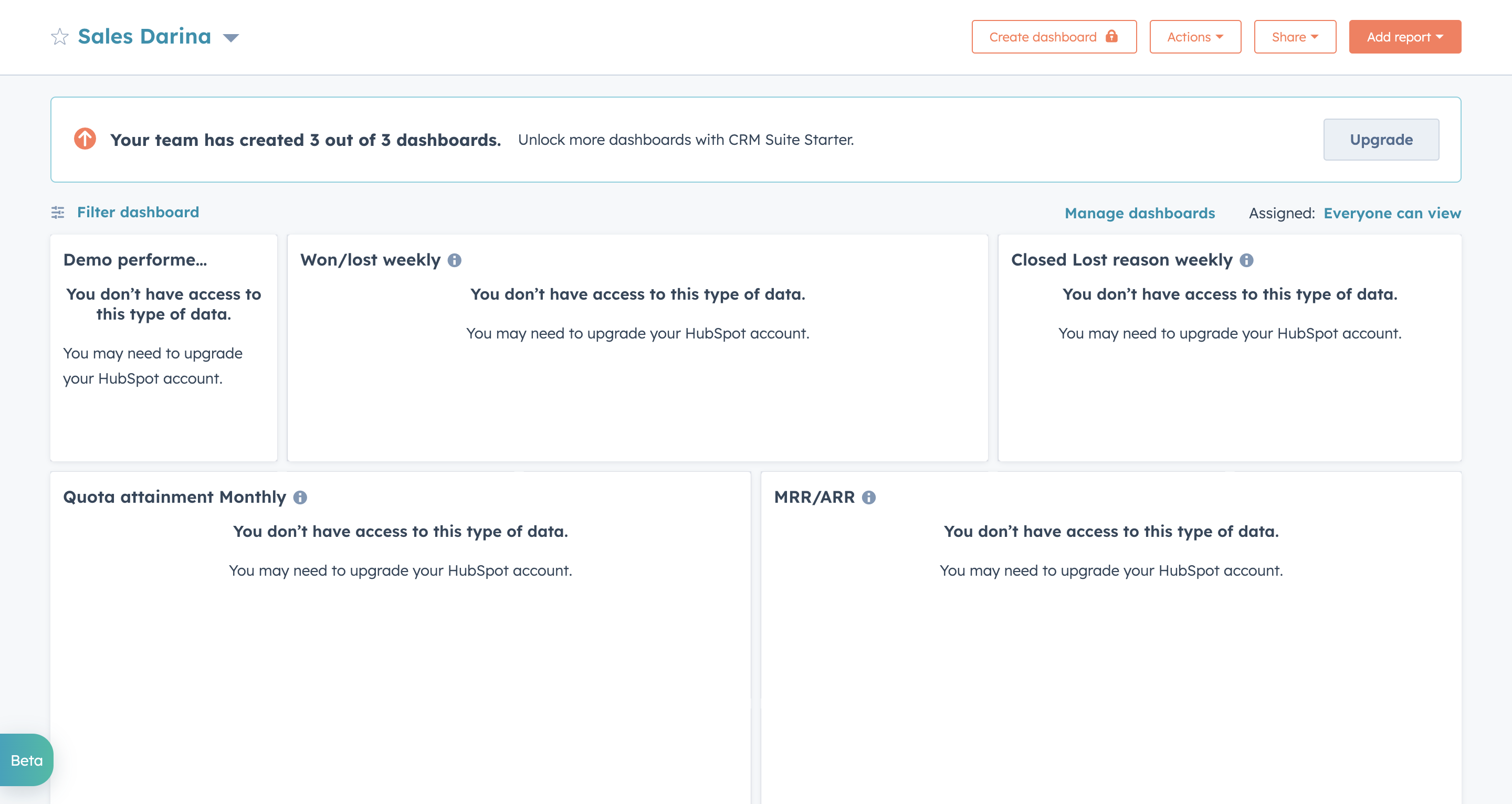1512x804 pixels.
Task: Star the Sales Darina dashboard as favorite
Action: (59, 36)
